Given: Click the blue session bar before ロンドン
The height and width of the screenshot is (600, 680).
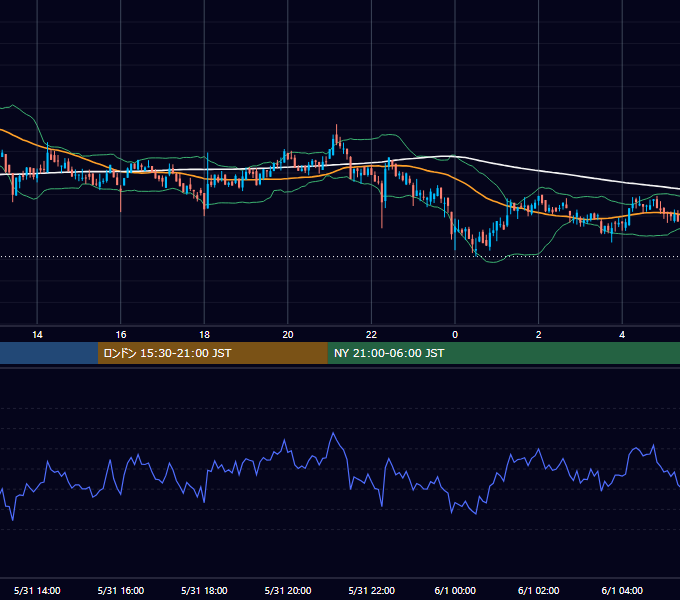Looking at the screenshot, I should point(49,353).
